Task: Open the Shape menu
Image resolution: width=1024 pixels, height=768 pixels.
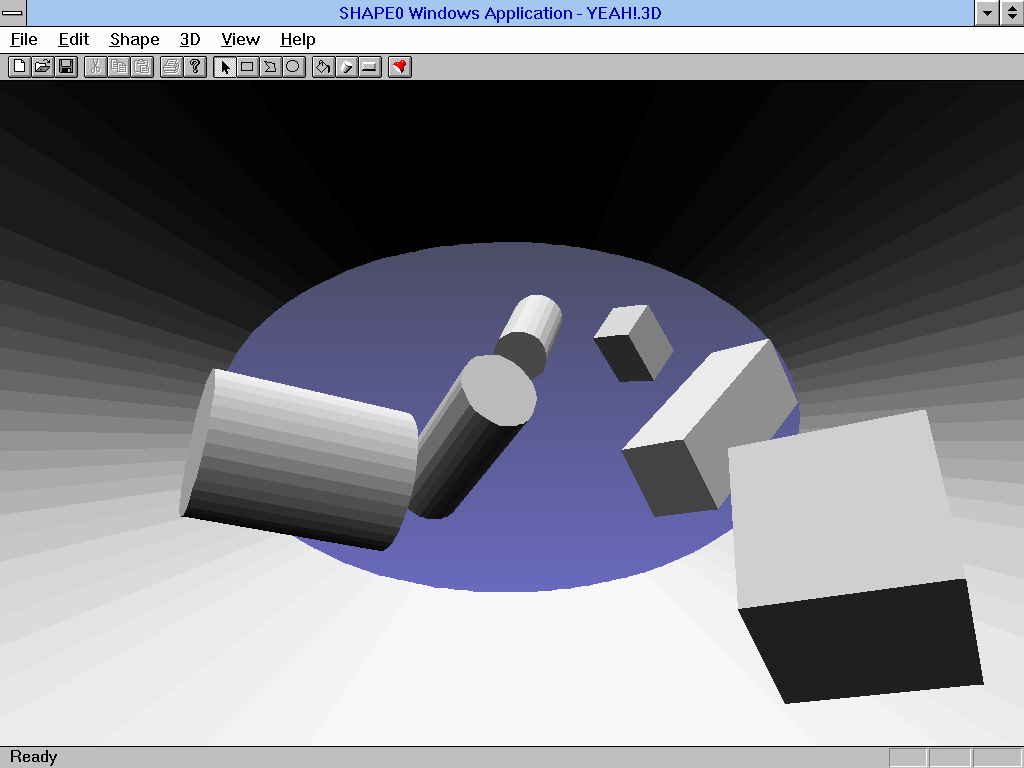Action: point(135,40)
